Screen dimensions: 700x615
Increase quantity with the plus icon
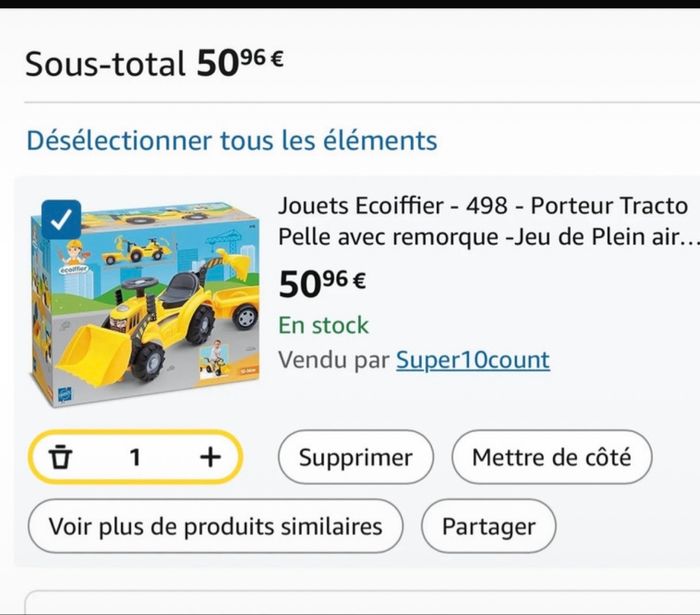click(209, 457)
